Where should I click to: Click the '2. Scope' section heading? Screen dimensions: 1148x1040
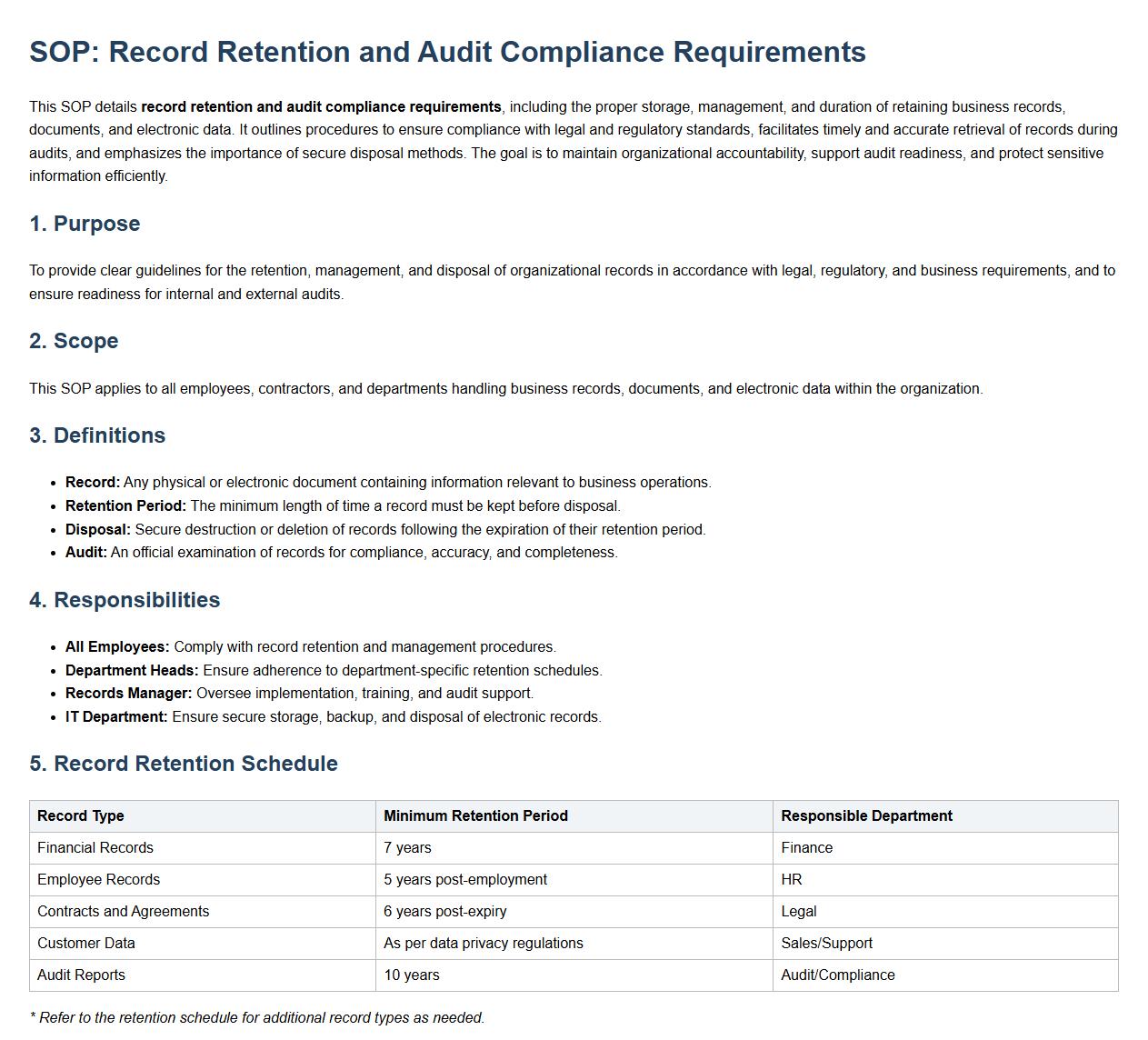pyautogui.click(x=74, y=341)
